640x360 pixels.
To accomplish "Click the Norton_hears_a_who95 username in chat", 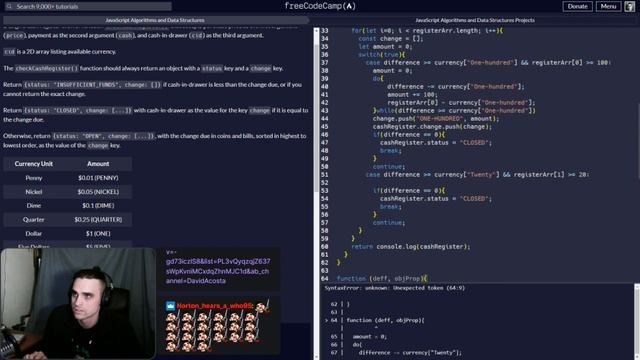I will pyautogui.click(x=214, y=306).
